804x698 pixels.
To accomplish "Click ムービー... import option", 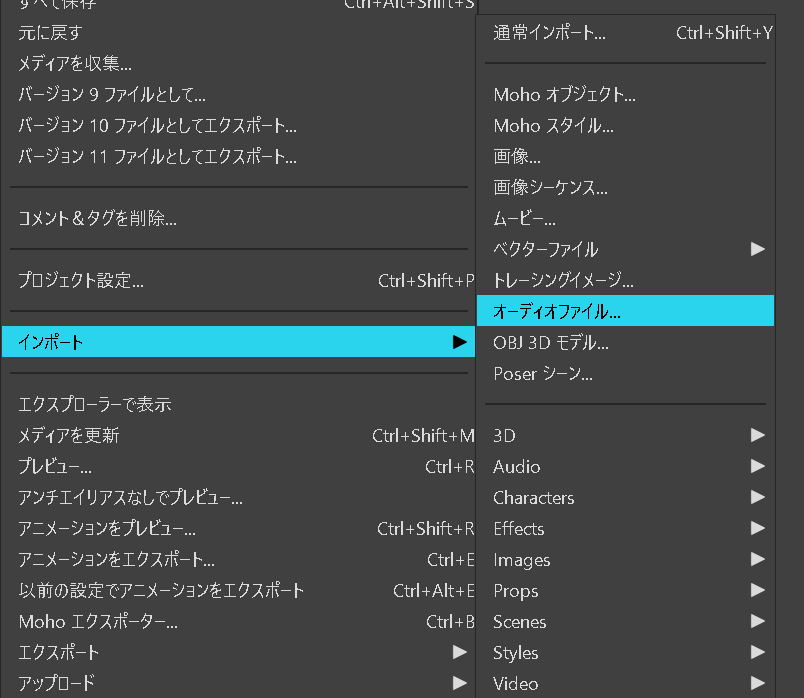I will 524,218.
